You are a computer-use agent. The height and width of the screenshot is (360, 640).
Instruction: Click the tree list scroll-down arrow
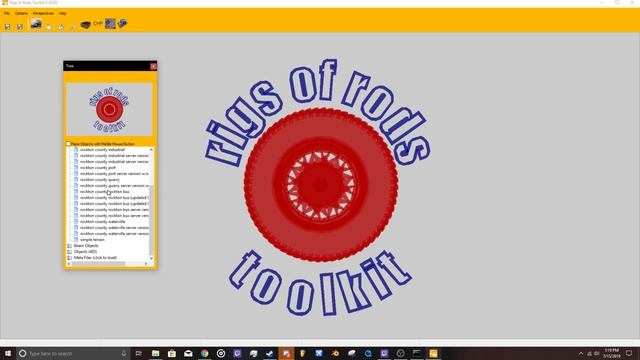click(151, 258)
